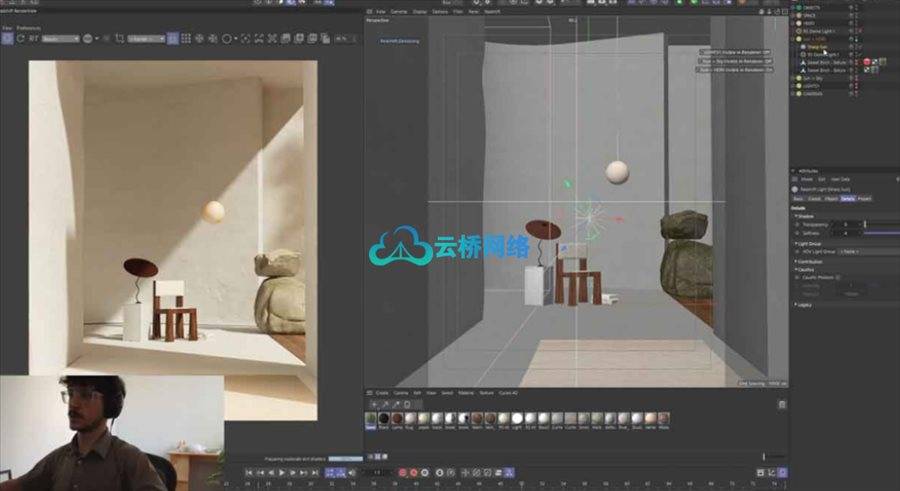Click the red record keyframe button

click(403, 471)
